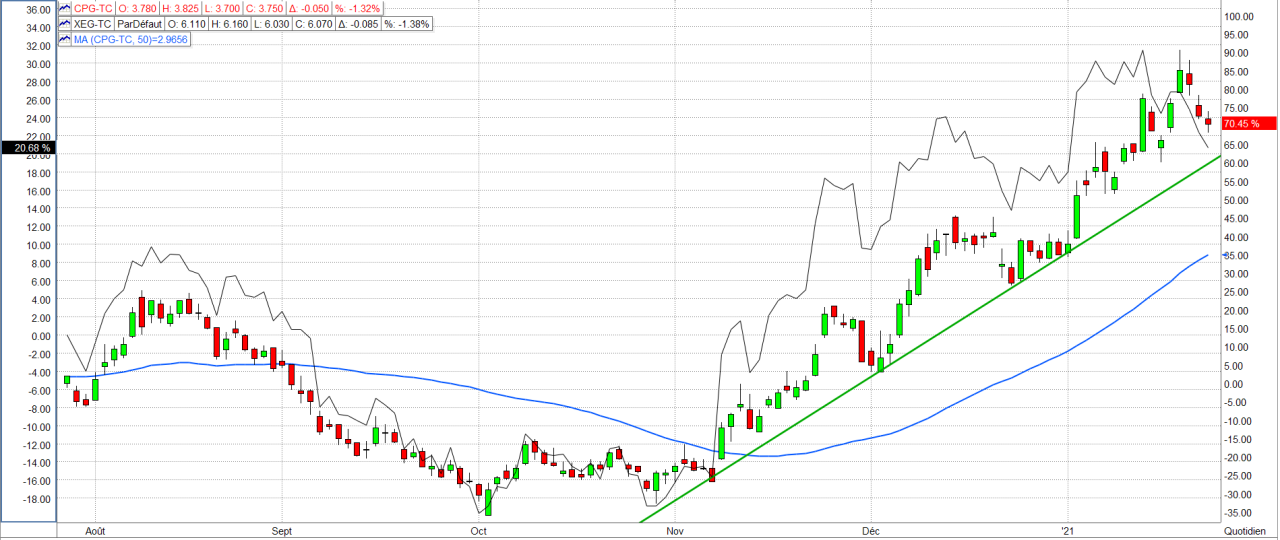Click the red 70.45 % price marker

pos(1249,123)
